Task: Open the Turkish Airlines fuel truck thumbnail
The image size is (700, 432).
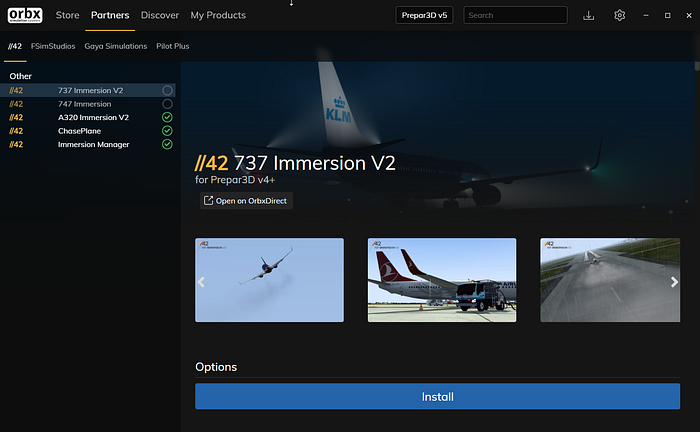Action: click(x=442, y=280)
